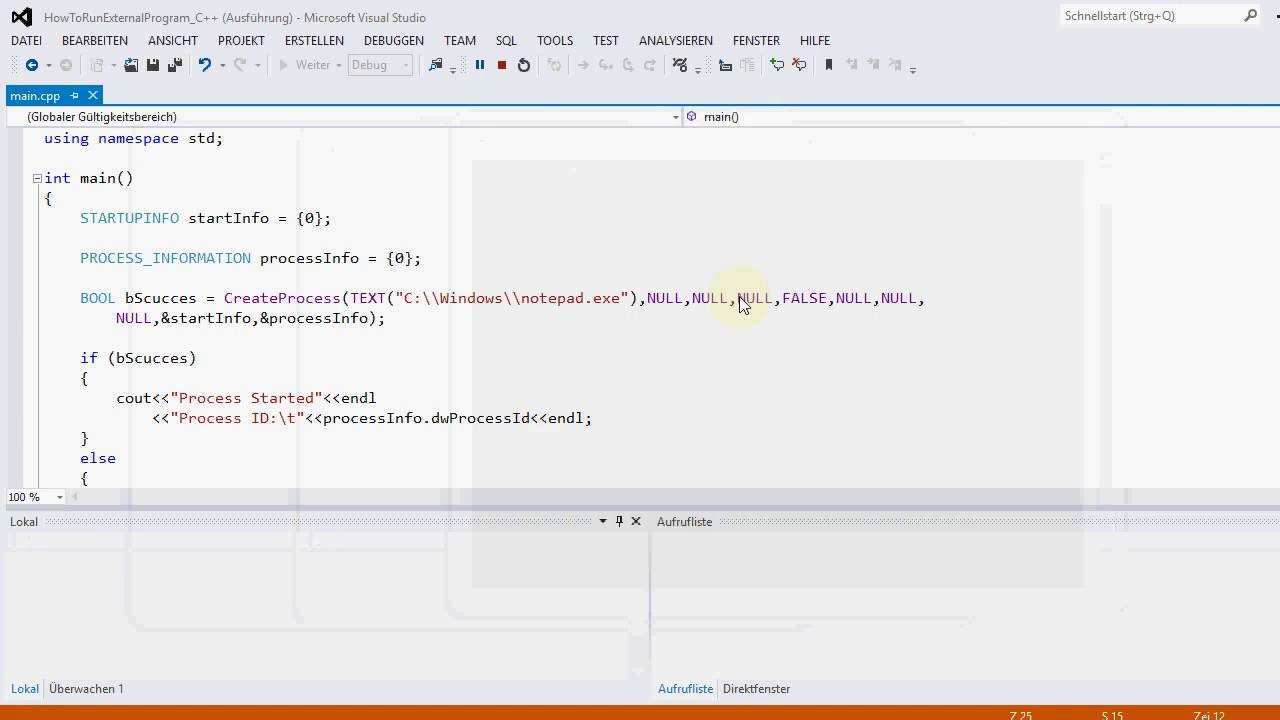The width and height of the screenshot is (1280, 720).
Task: Toggle pin on the main.cpp tab
Action: coord(75,95)
